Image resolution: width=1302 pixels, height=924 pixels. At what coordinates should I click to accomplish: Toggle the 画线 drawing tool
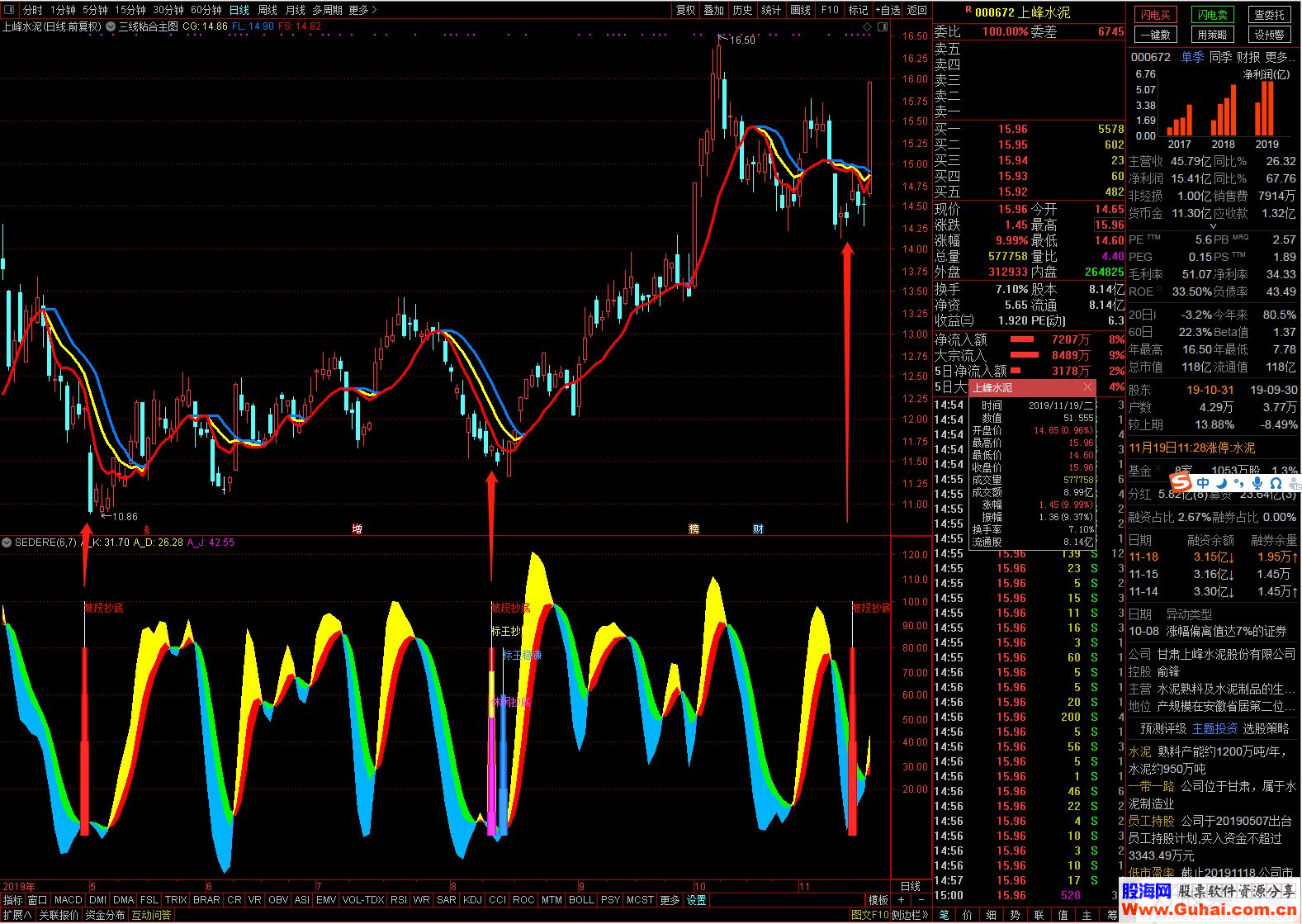800,10
